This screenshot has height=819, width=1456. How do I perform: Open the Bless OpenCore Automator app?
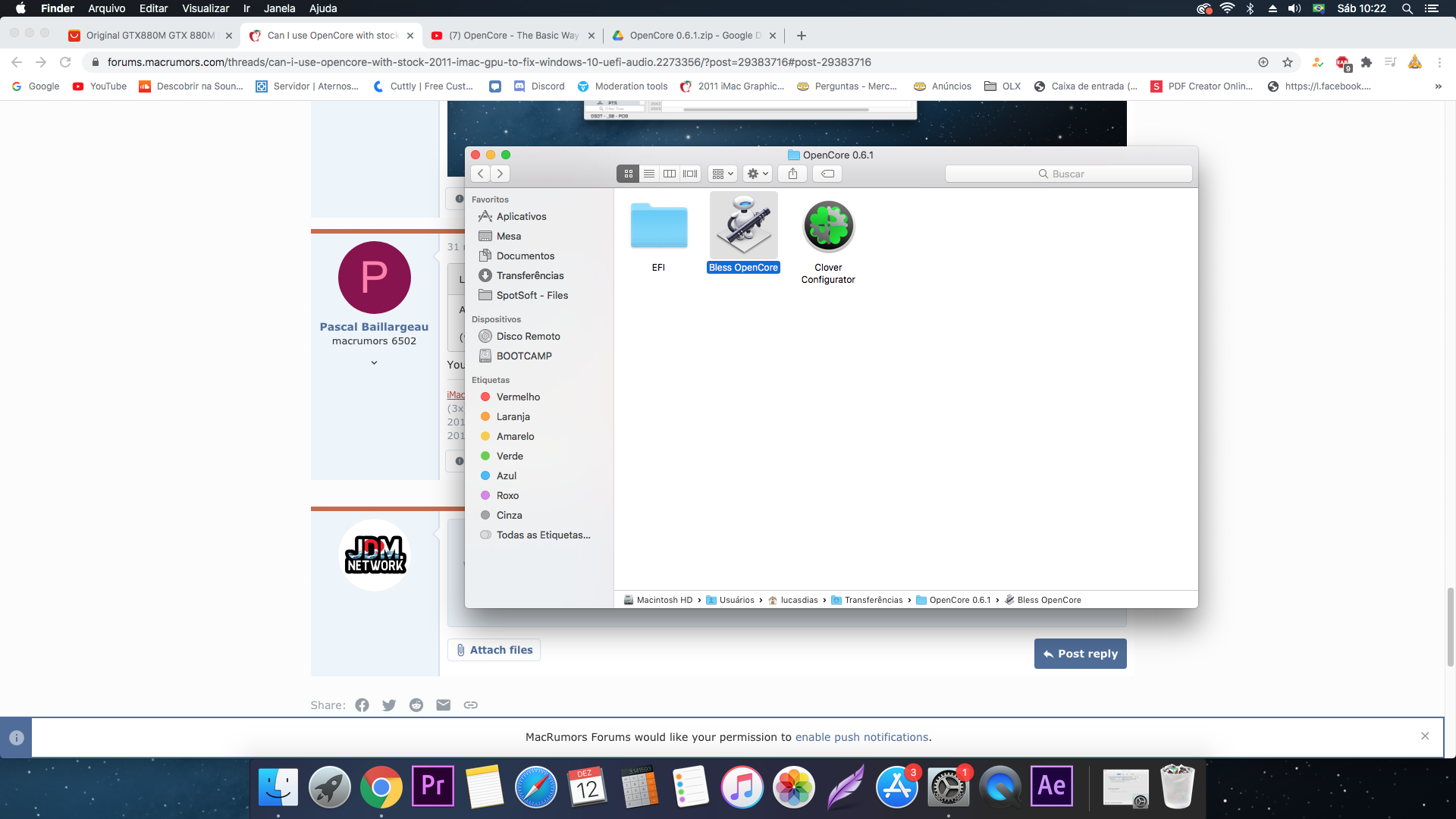click(743, 226)
